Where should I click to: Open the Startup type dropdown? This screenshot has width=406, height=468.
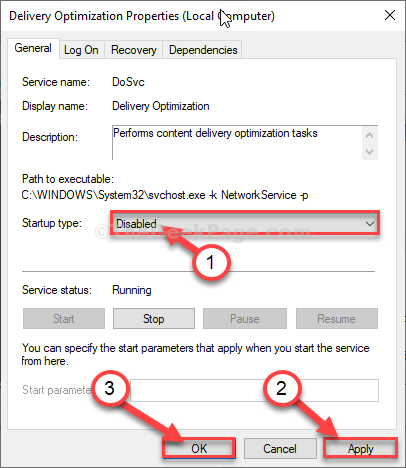[245, 223]
